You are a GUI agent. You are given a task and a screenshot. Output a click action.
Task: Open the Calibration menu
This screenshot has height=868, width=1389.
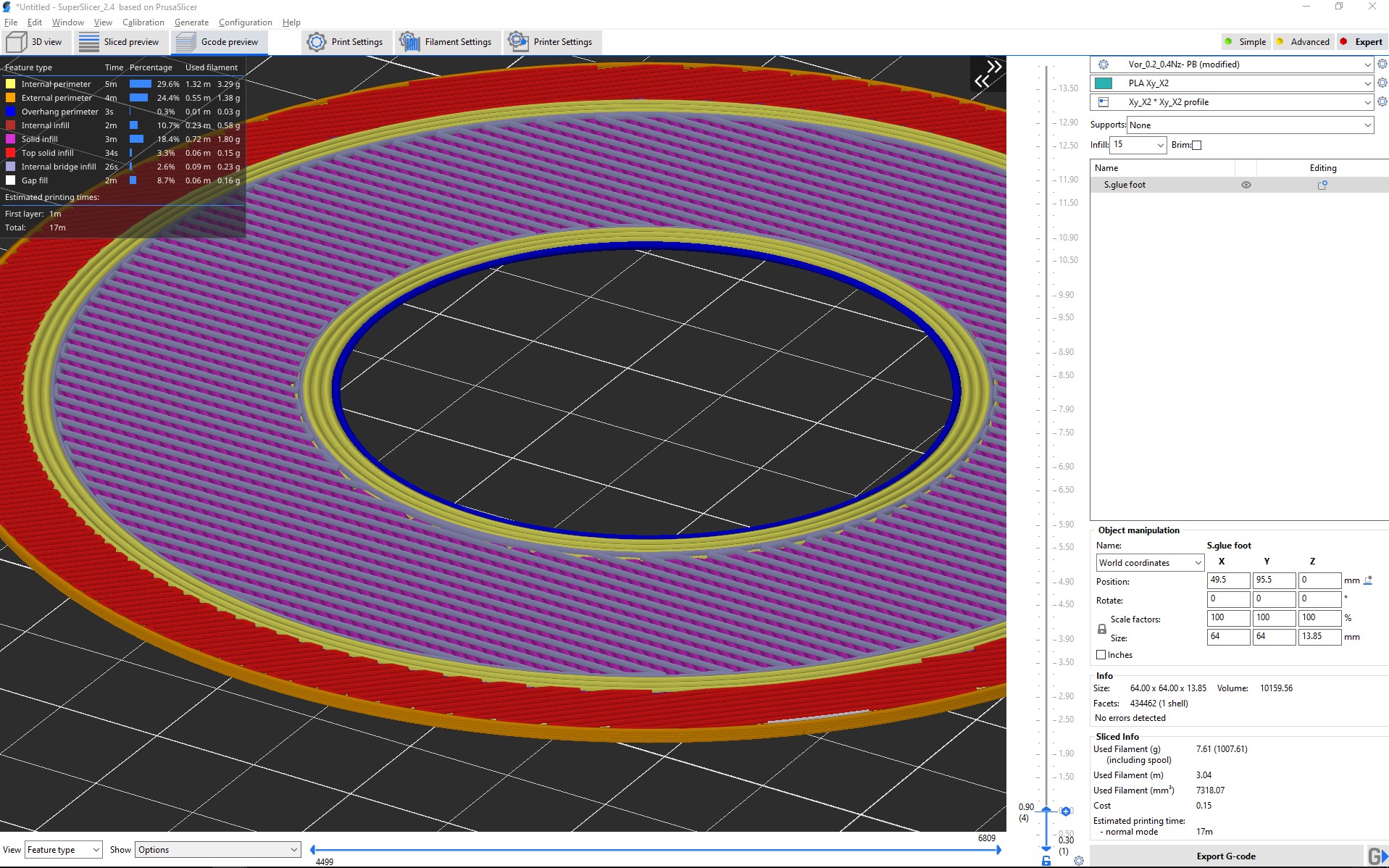click(143, 22)
